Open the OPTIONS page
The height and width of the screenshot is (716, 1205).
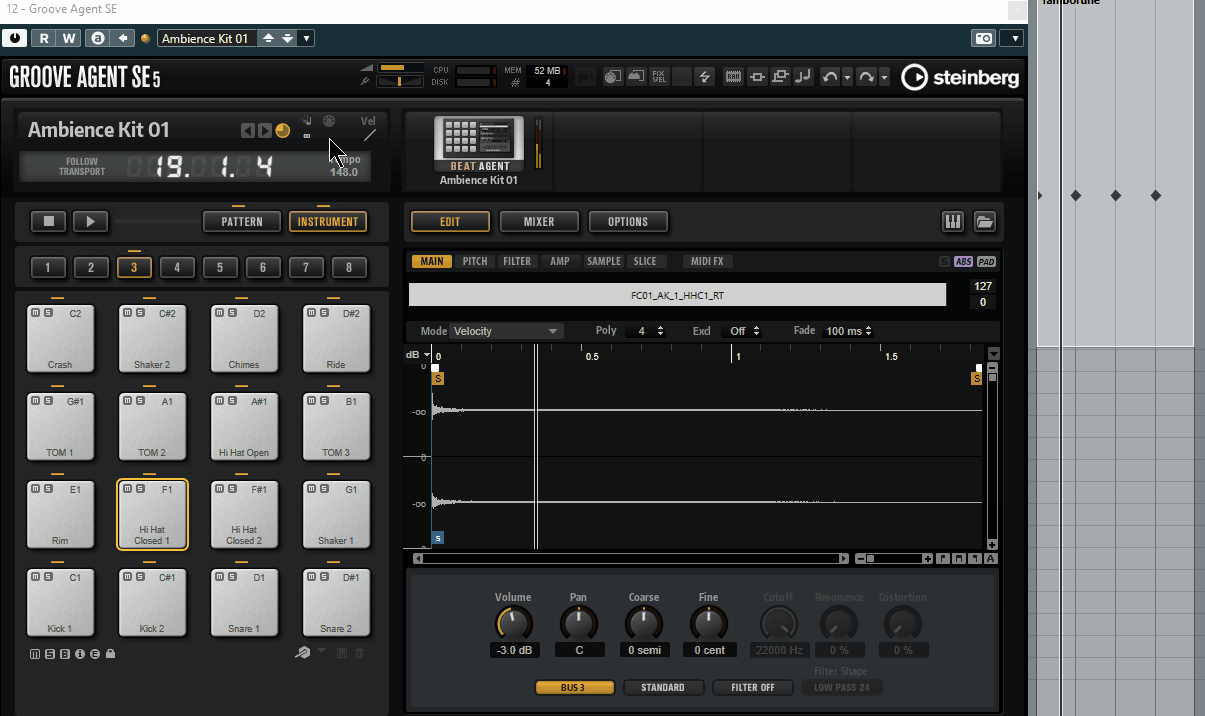click(628, 221)
